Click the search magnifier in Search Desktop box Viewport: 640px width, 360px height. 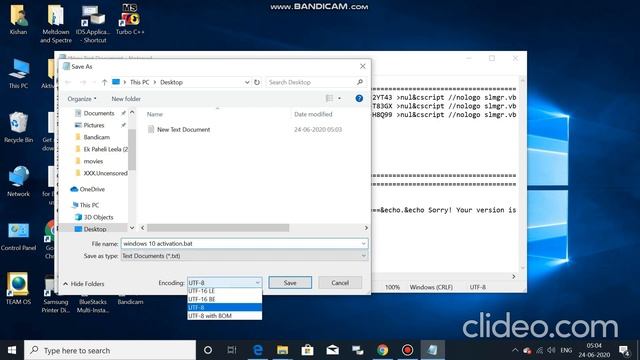pos(360,82)
